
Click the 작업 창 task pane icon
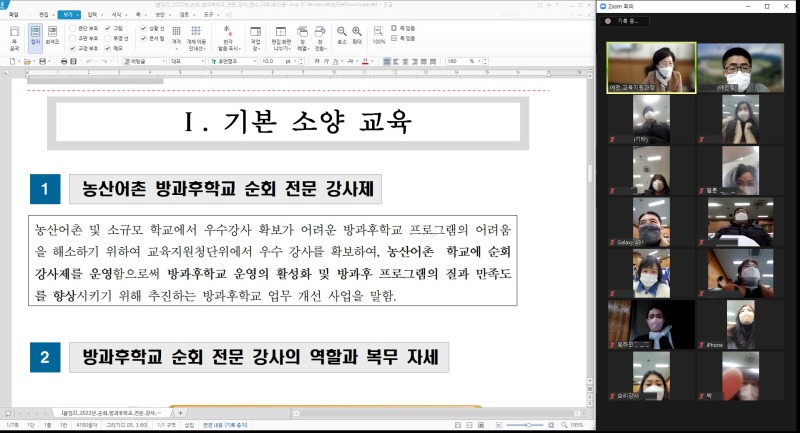257,36
